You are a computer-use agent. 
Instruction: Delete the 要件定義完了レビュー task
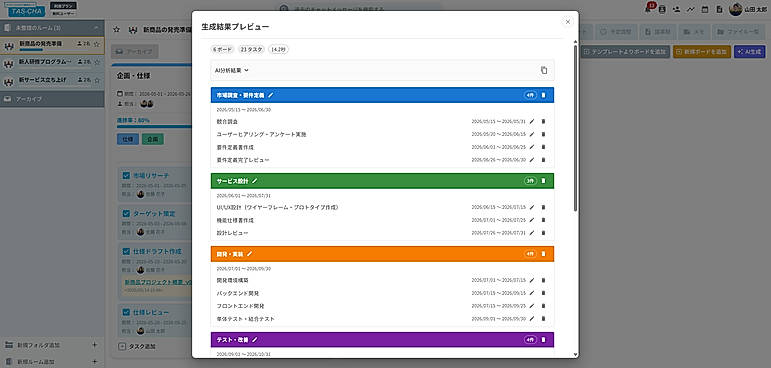click(x=543, y=159)
